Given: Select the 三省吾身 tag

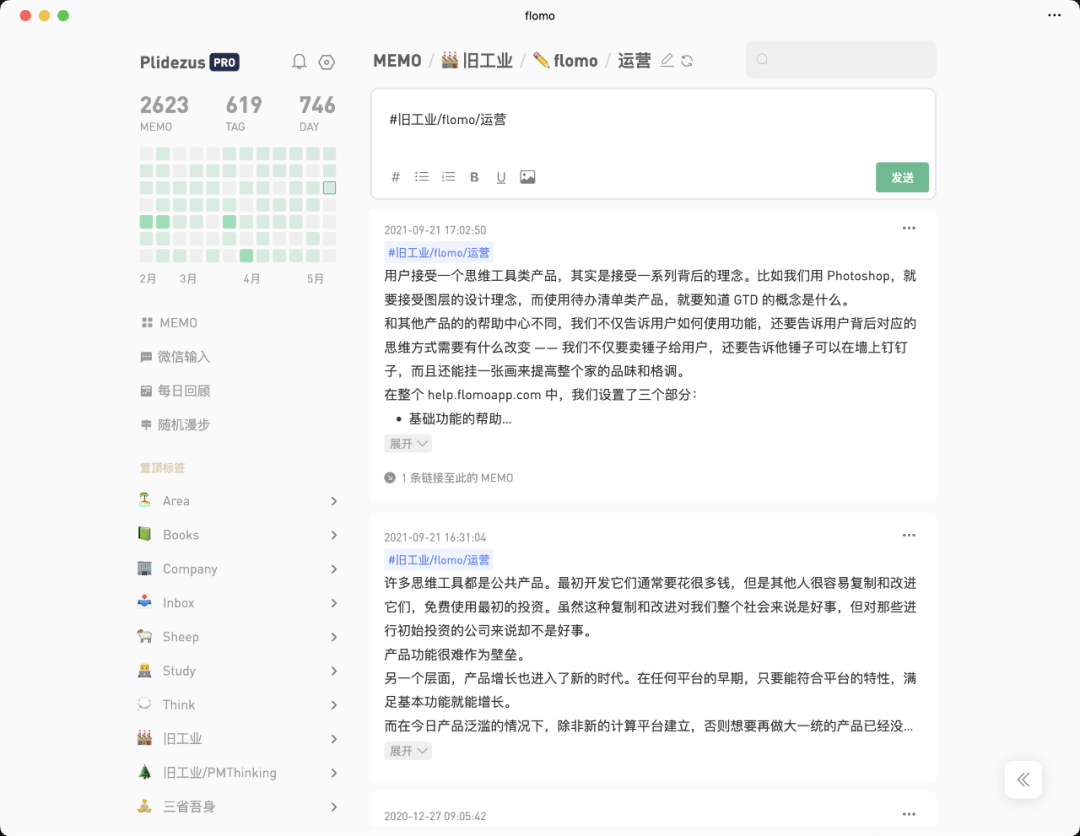Looking at the screenshot, I should [x=189, y=806].
